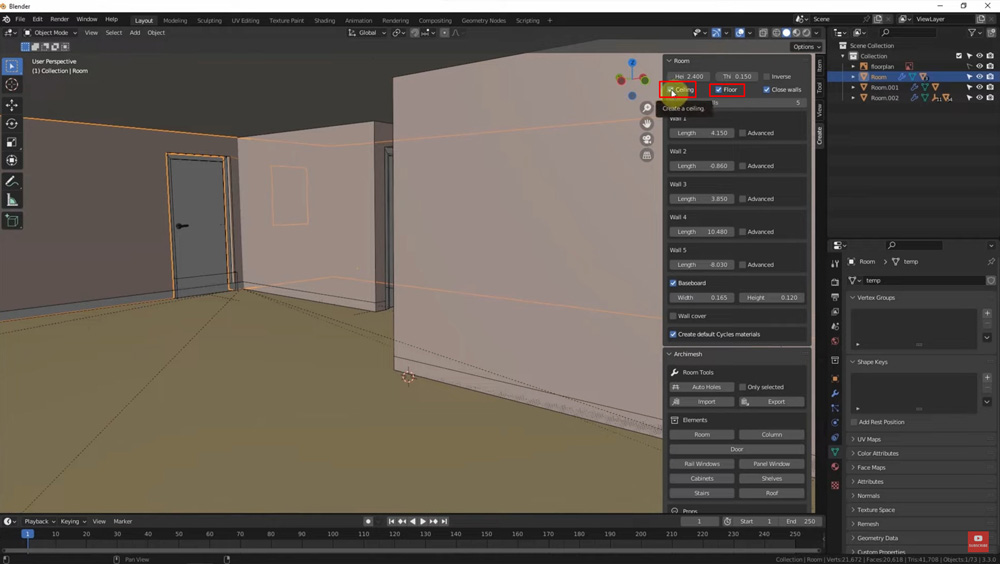Image resolution: width=1000 pixels, height=564 pixels.
Task: Add a Stairs element
Action: pyautogui.click(x=702, y=493)
